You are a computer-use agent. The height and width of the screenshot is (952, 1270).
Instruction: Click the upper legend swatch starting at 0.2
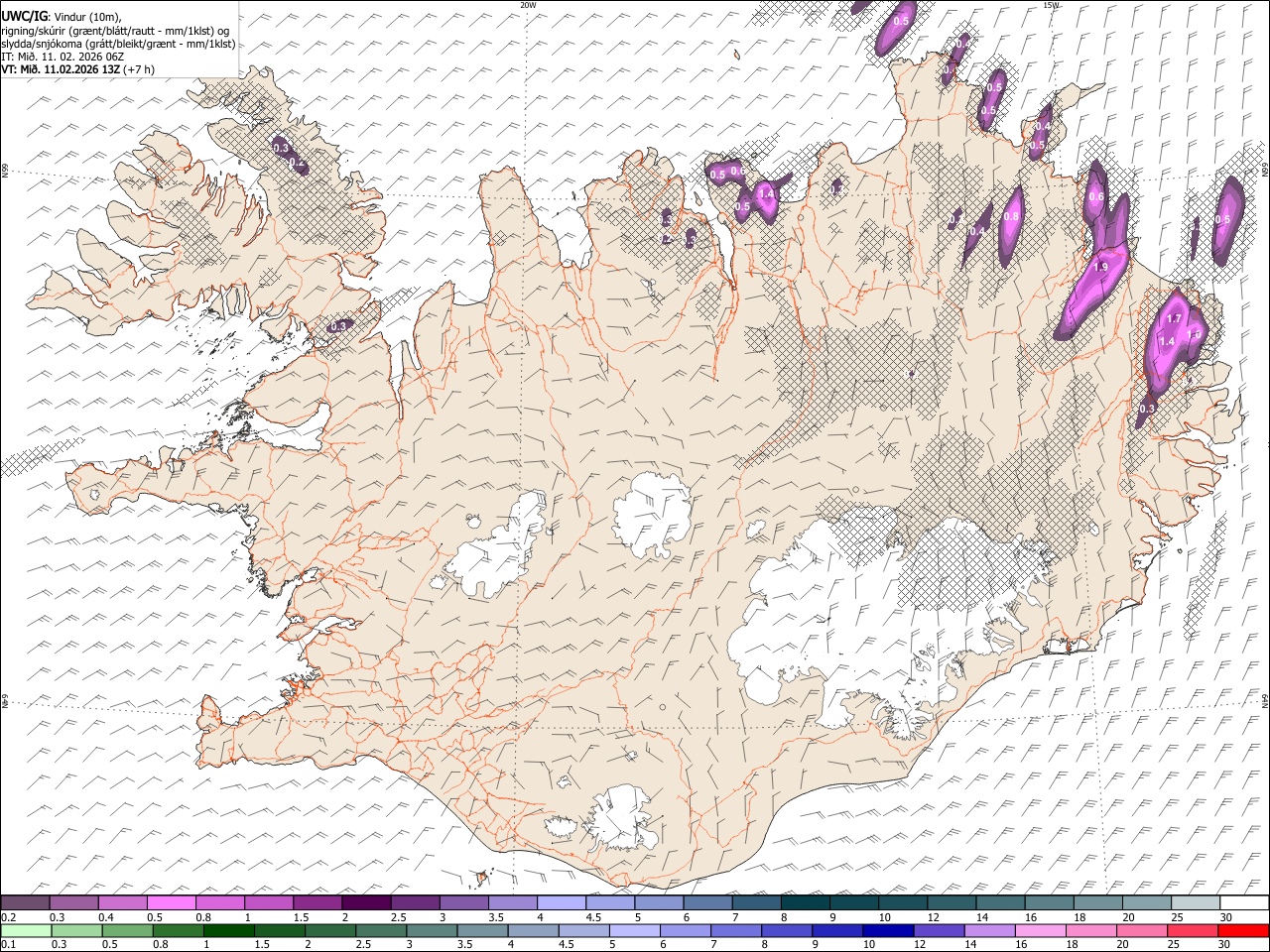pos(25,903)
